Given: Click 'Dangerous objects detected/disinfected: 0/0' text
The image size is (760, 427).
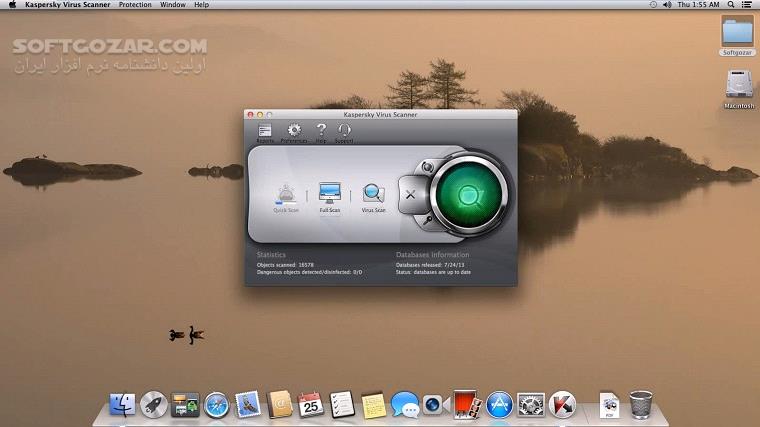Looking at the screenshot, I should coord(309,272).
